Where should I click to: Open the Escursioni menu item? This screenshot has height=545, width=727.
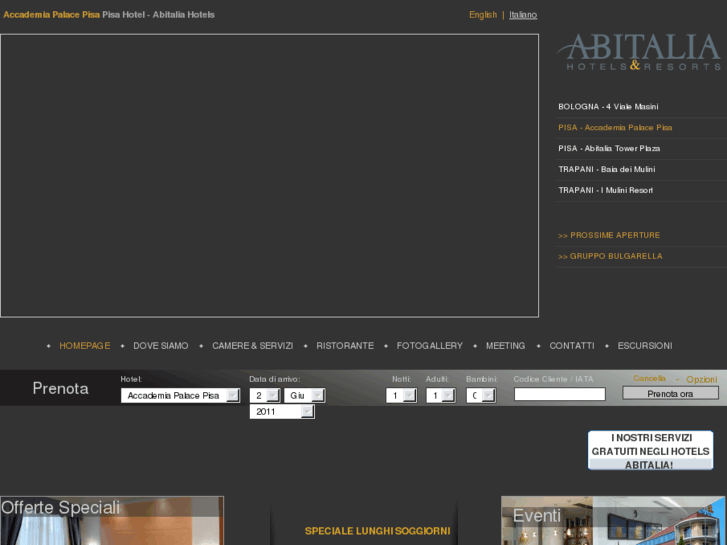(645, 346)
